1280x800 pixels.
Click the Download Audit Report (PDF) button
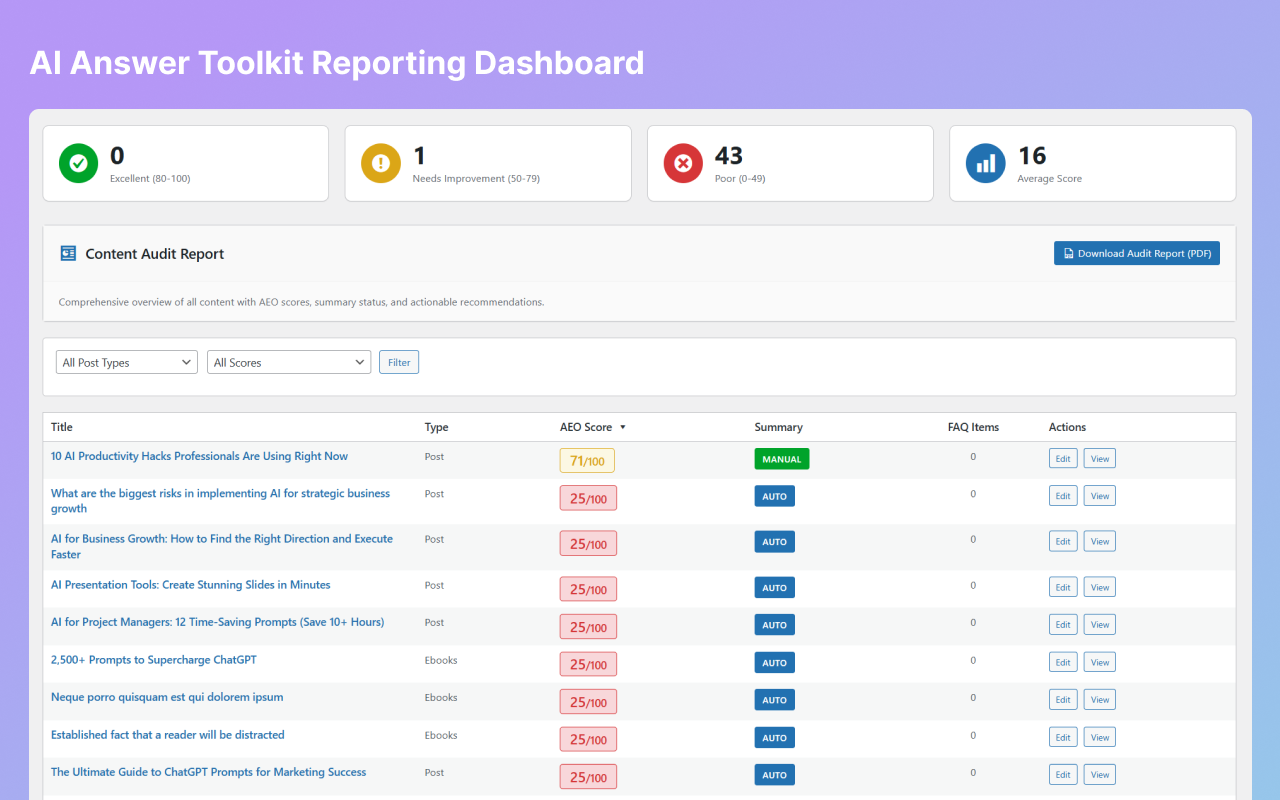[1136, 253]
